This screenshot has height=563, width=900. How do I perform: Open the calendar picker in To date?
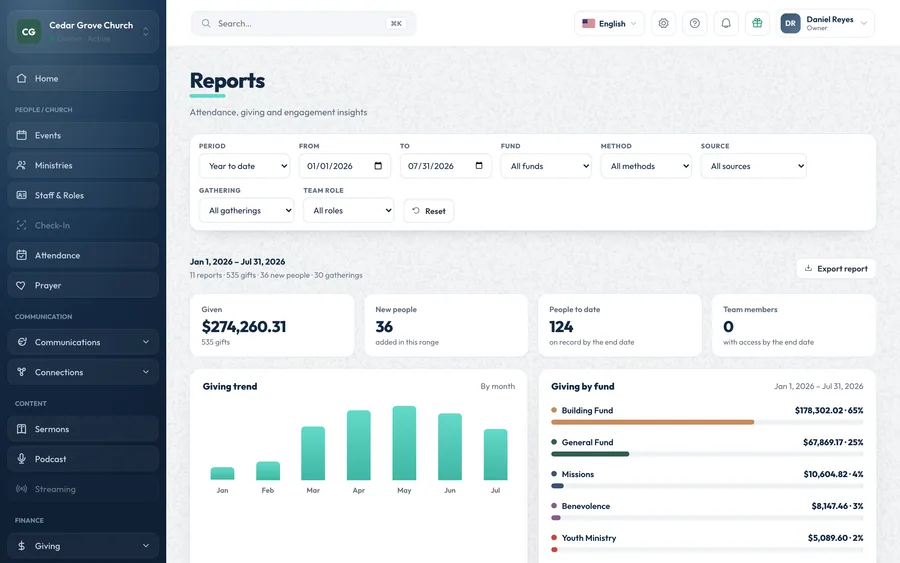pyautogui.click(x=479, y=166)
